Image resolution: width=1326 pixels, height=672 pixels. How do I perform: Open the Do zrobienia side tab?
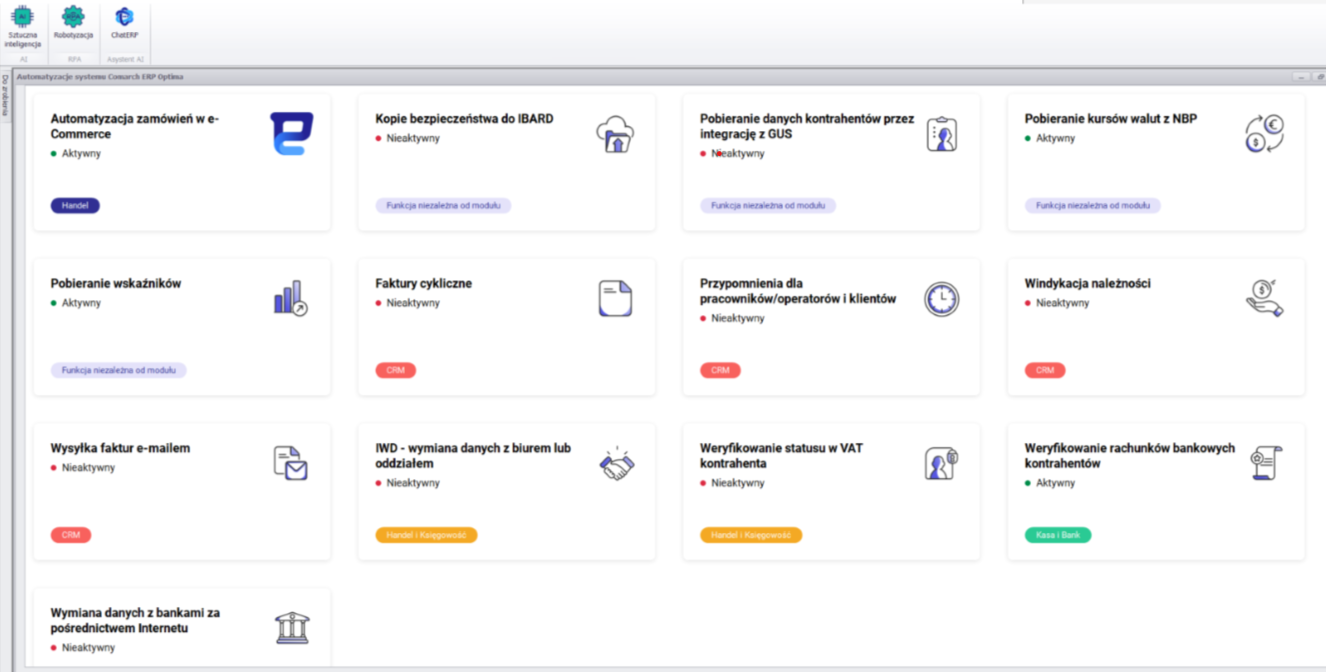[5, 96]
